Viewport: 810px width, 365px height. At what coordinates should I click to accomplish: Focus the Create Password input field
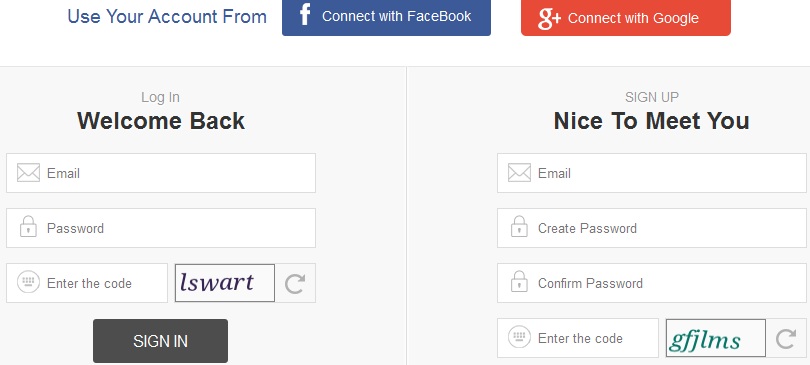click(x=651, y=228)
